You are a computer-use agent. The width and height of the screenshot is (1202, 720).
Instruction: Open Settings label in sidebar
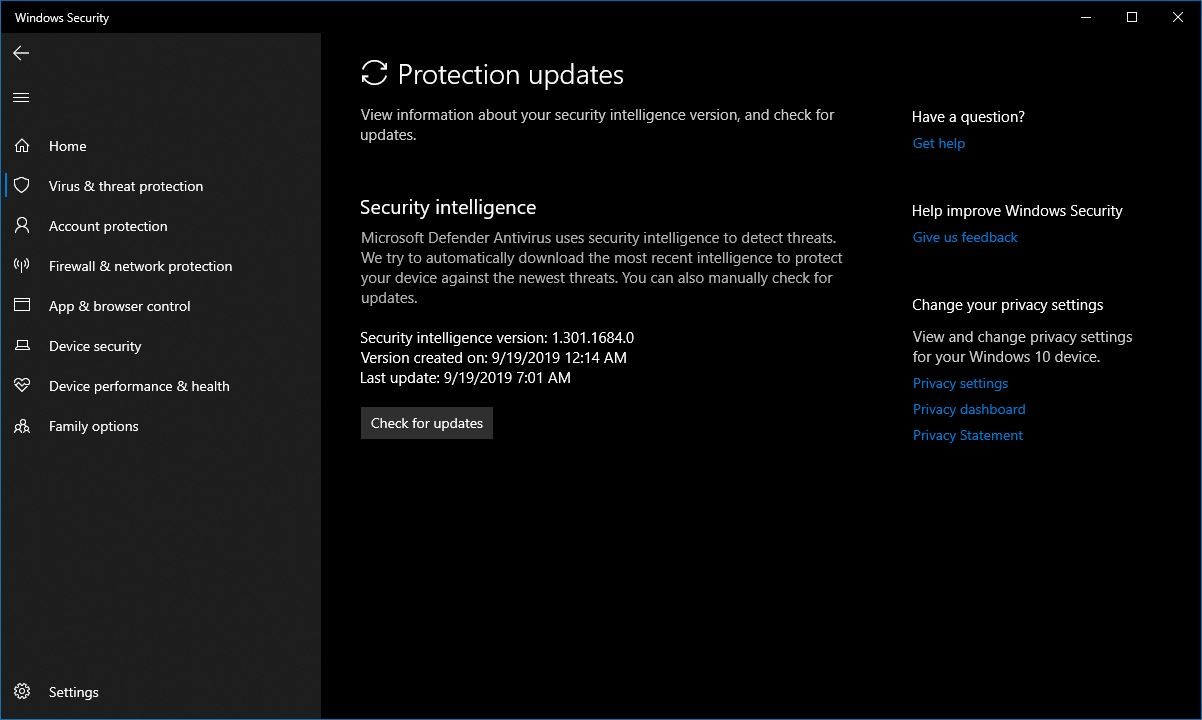coord(74,692)
